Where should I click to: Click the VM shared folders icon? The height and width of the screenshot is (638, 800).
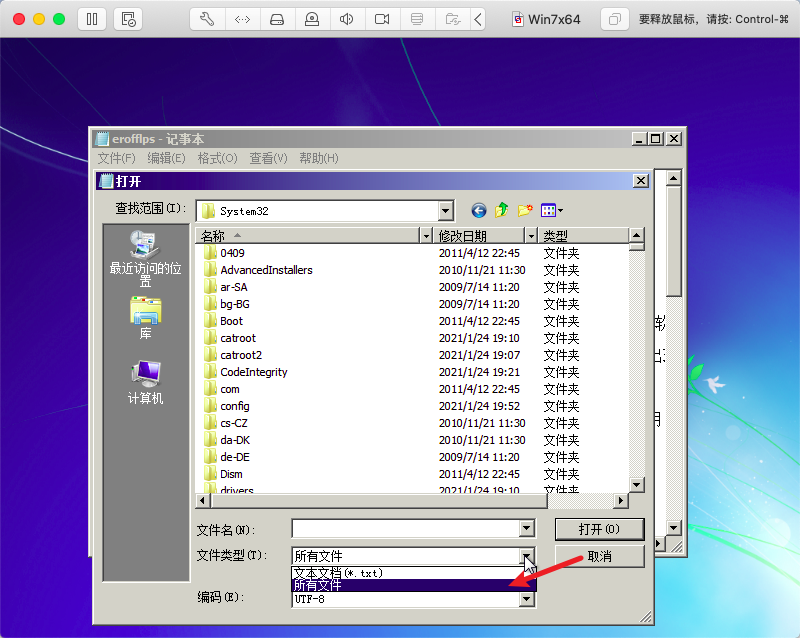coord(453,19)
